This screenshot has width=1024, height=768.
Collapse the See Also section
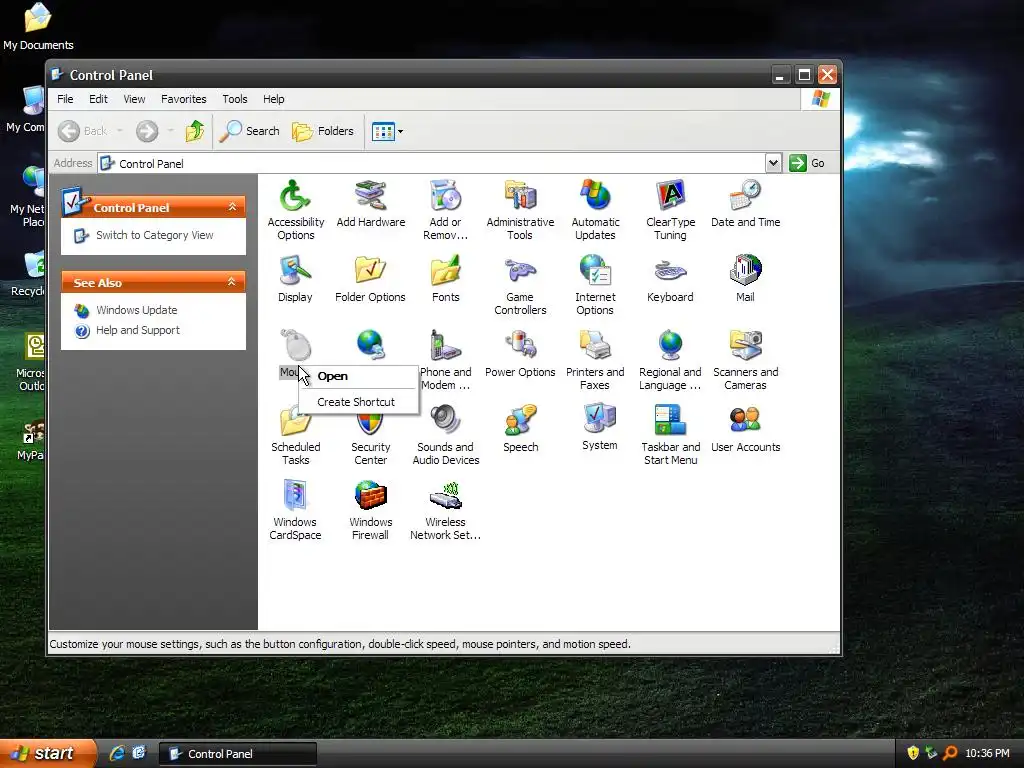click(x=232, y=282)
